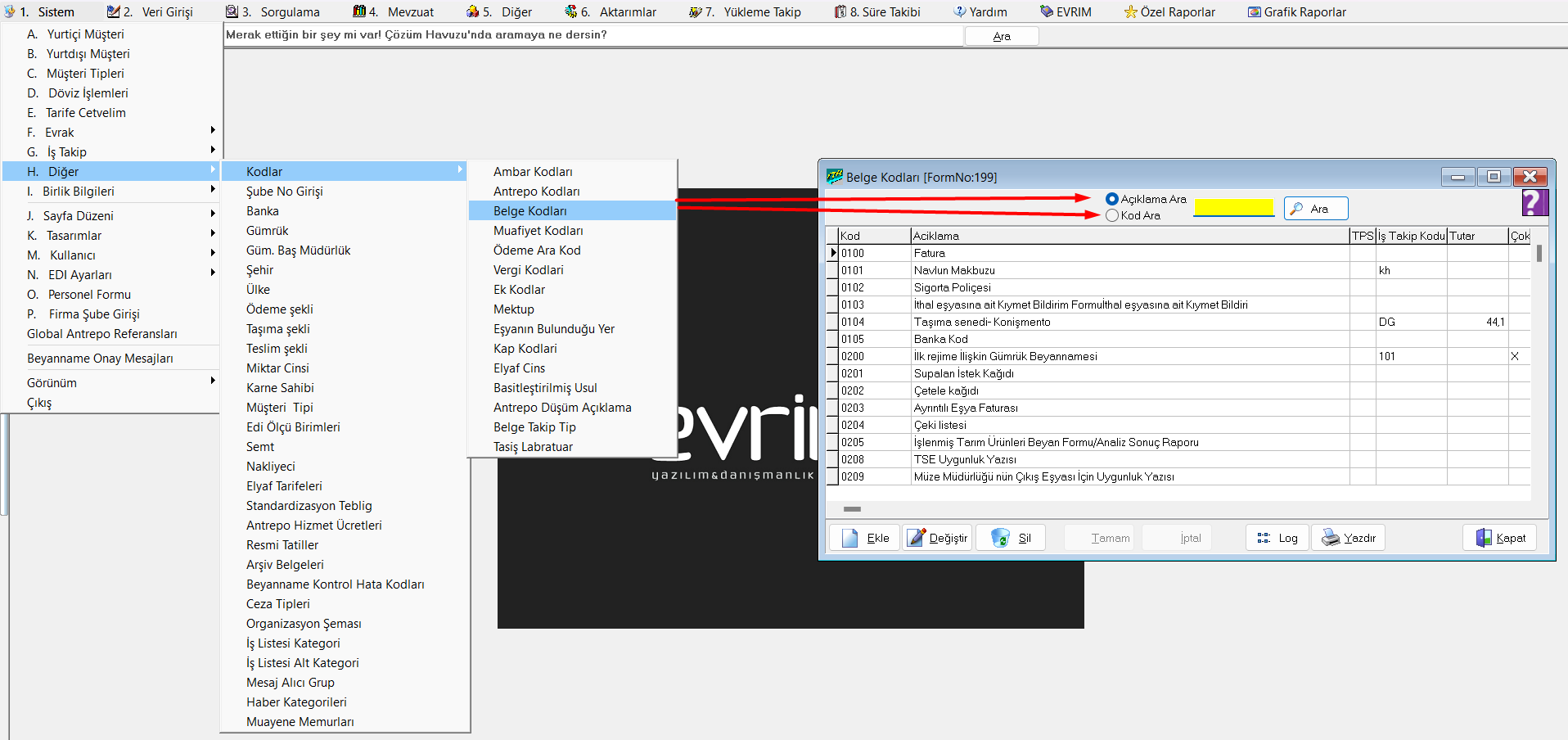Click the Sil recycle bin icon
Image resolution: width=1568 pixels, height=740 pixels.
(1000, 538)
